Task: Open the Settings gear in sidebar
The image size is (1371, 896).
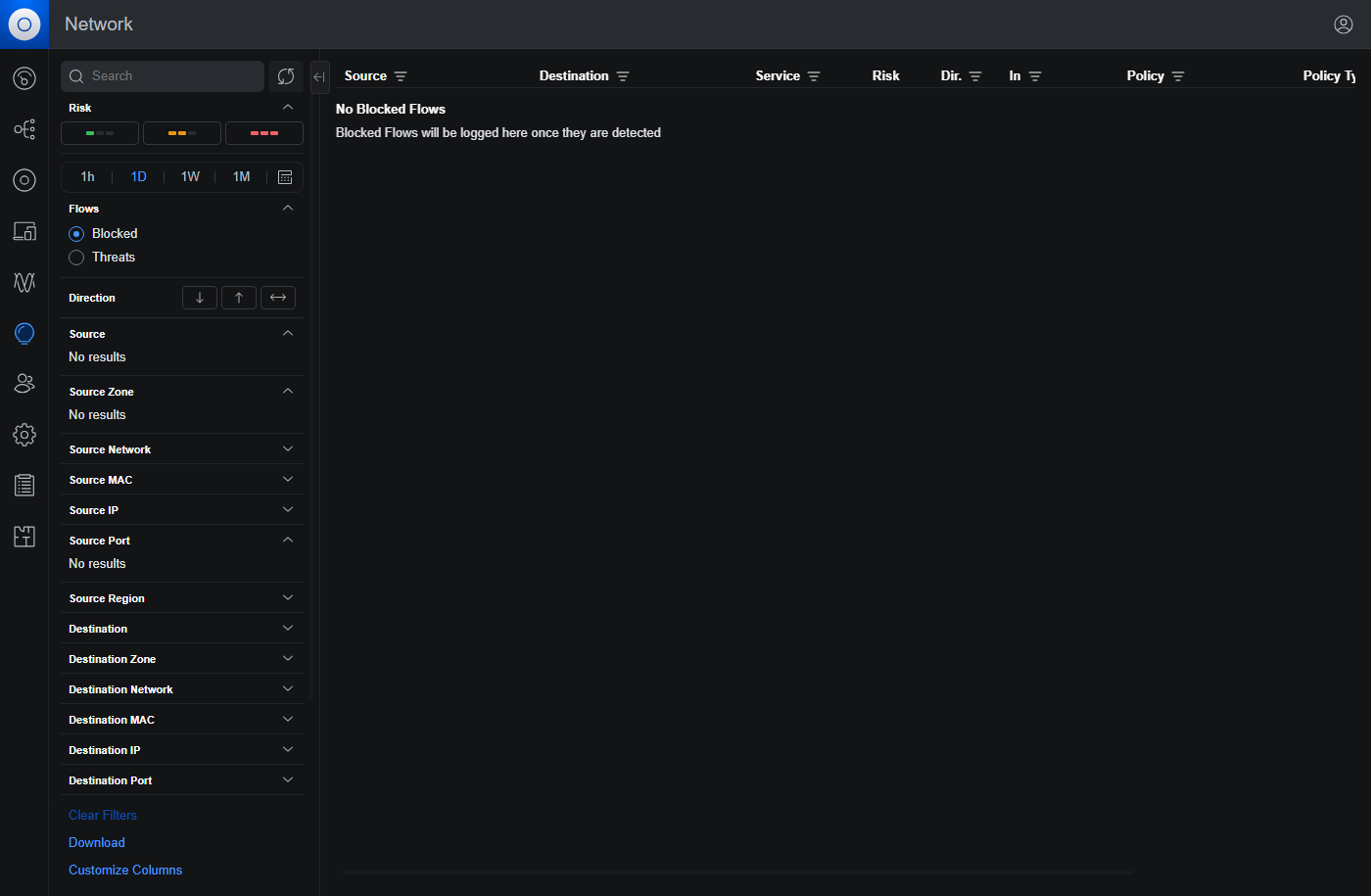Action: (24, 435)
